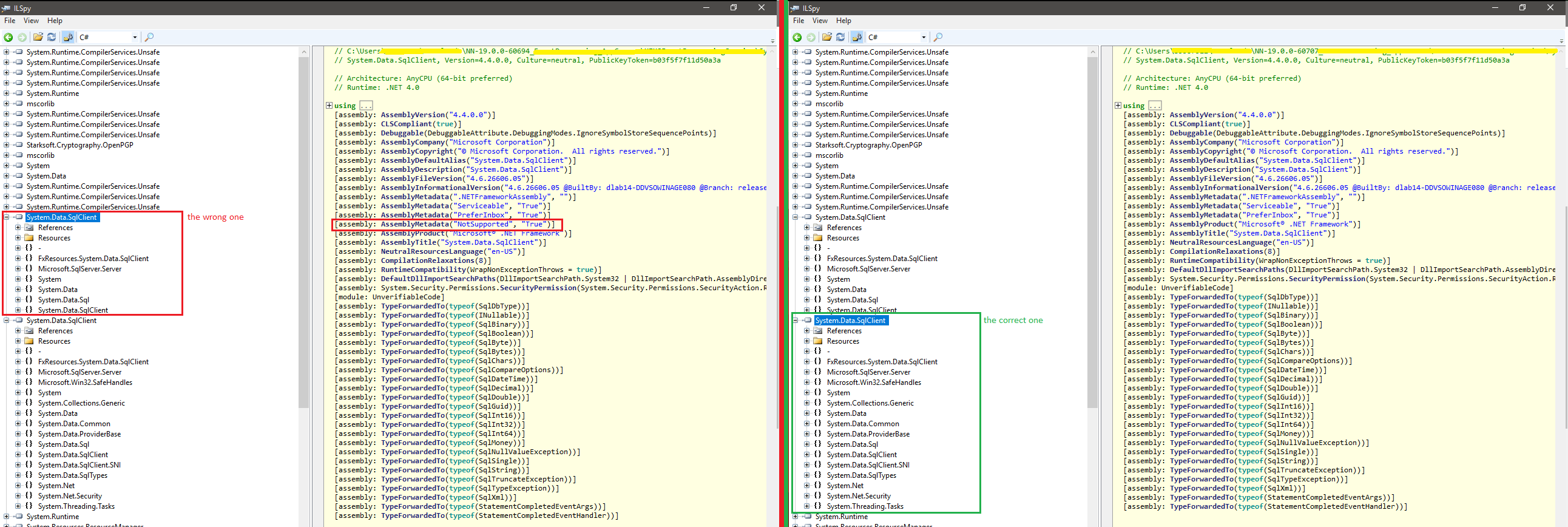This screenshot has height=527, width=1568.
Task: Click Microsoft.Win32.SafeHandles namespace icon, left window
Action: tap(29, 382)
